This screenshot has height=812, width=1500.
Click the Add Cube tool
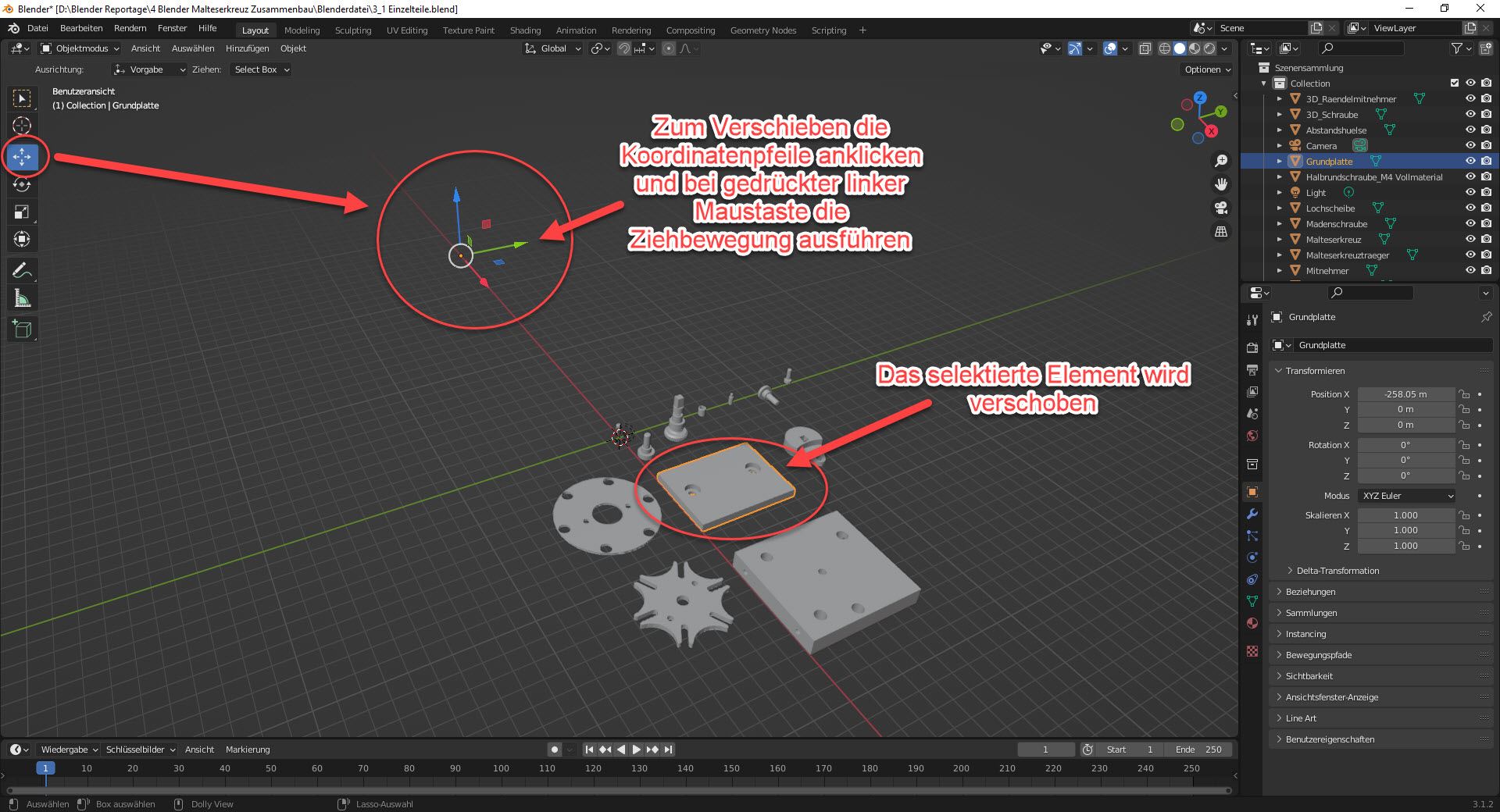click(22, 329)
